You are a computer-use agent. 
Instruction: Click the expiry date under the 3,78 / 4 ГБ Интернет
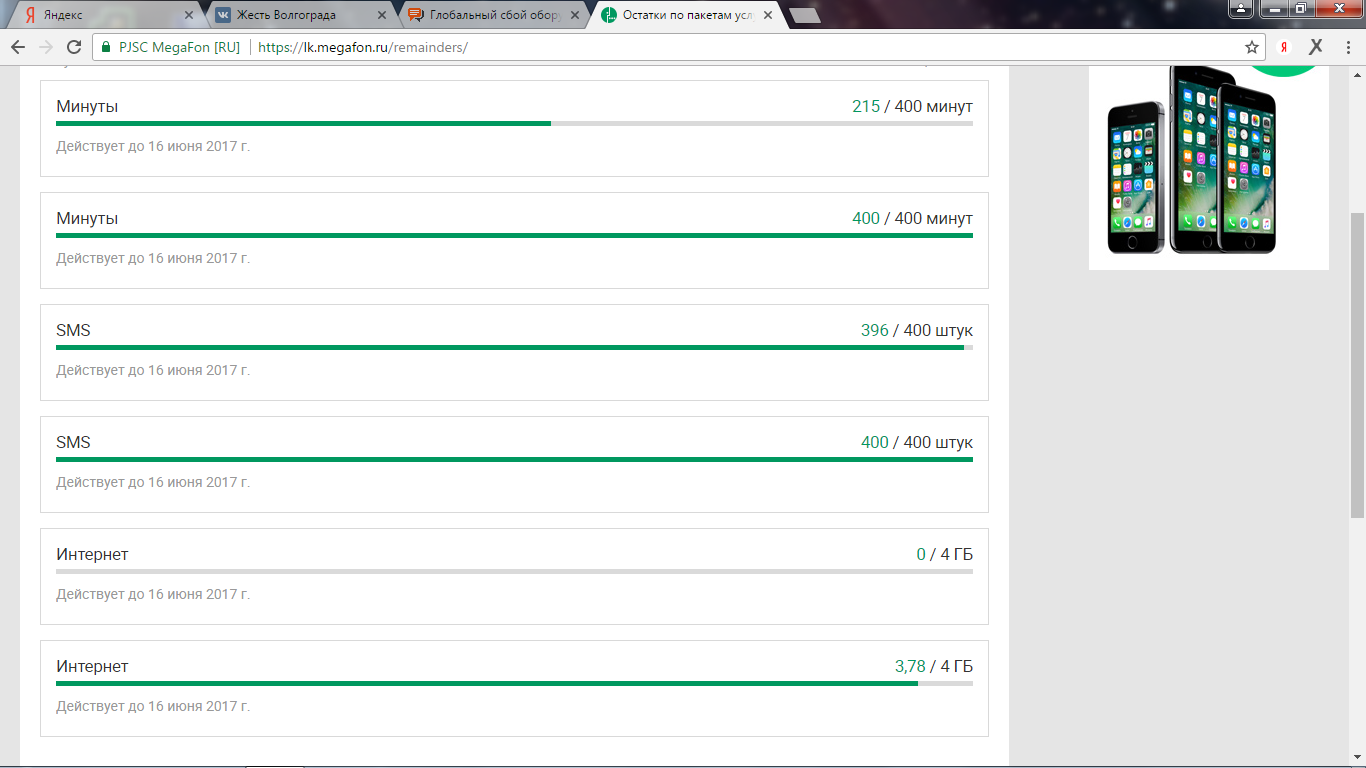pos(153,706)
